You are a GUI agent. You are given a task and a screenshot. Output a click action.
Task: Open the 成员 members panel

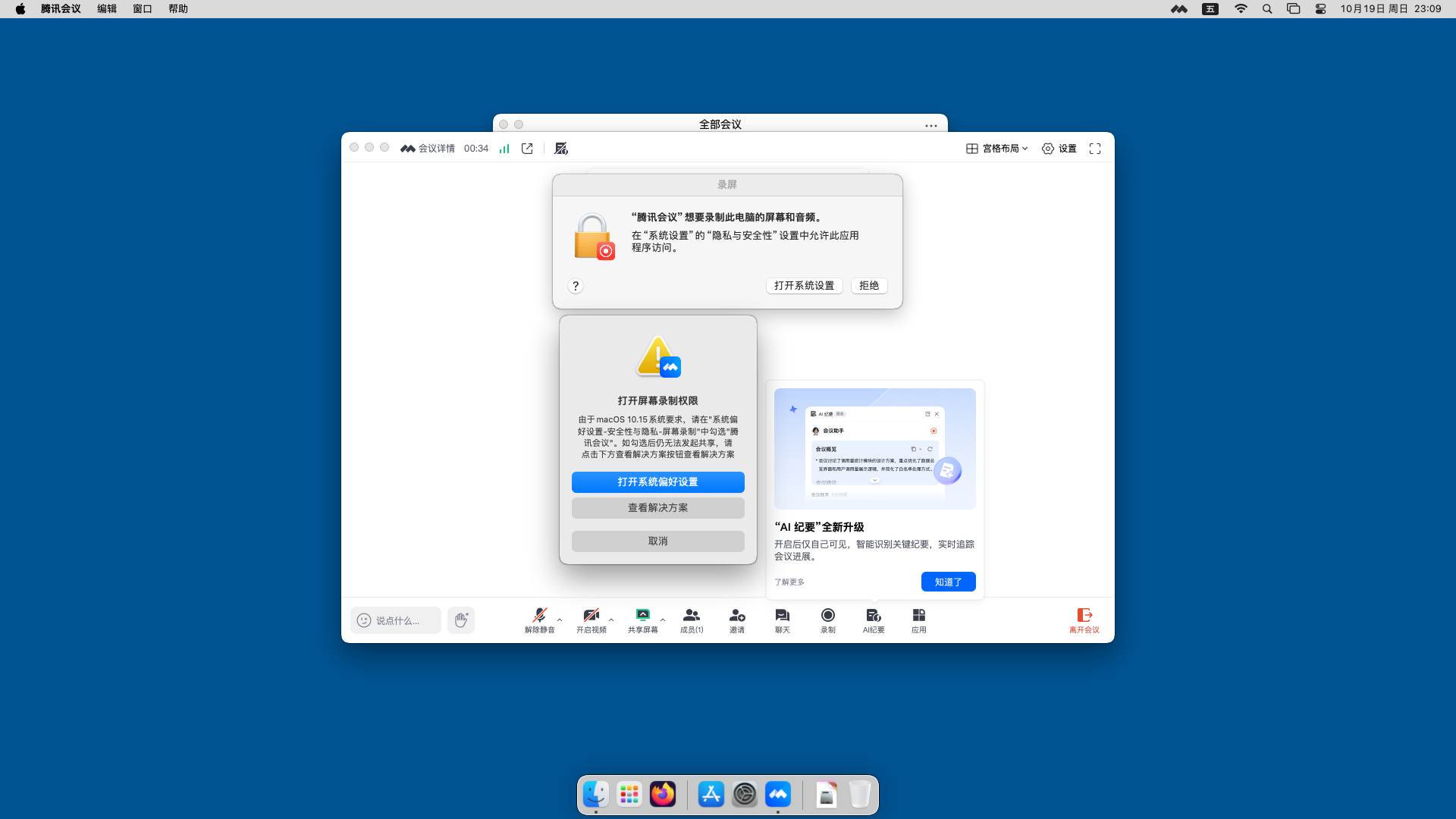(x=691, y=616)
